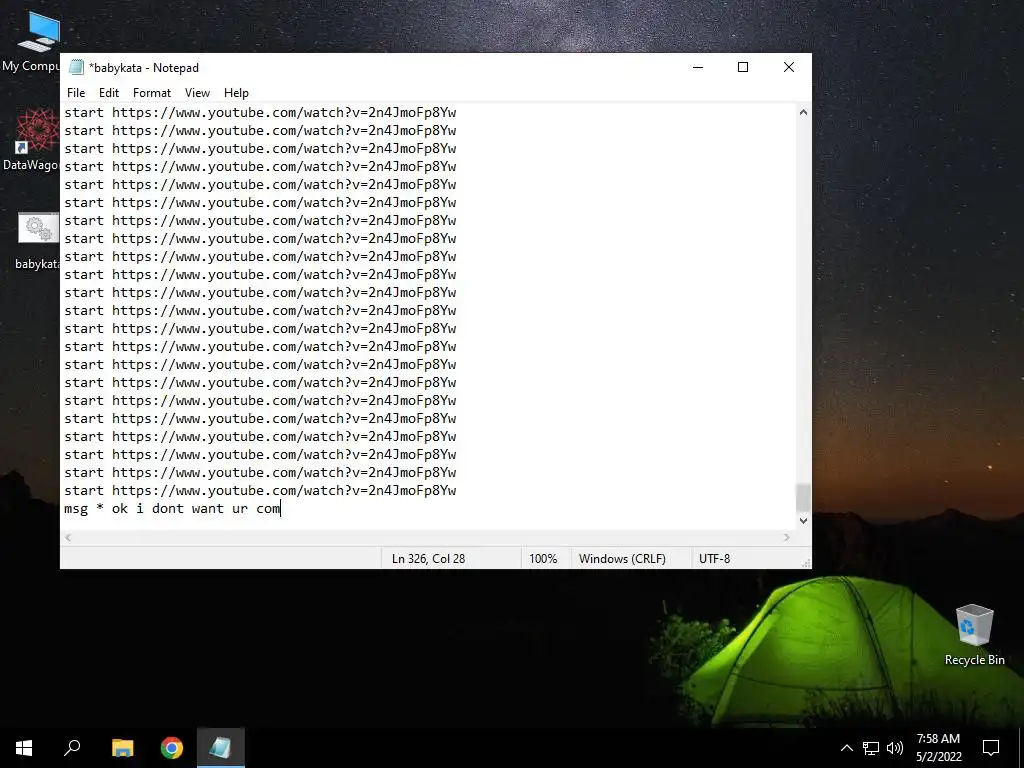1024x768 pixels.
Task: Click the Notepad taskbar button
Action: (221, 748)
